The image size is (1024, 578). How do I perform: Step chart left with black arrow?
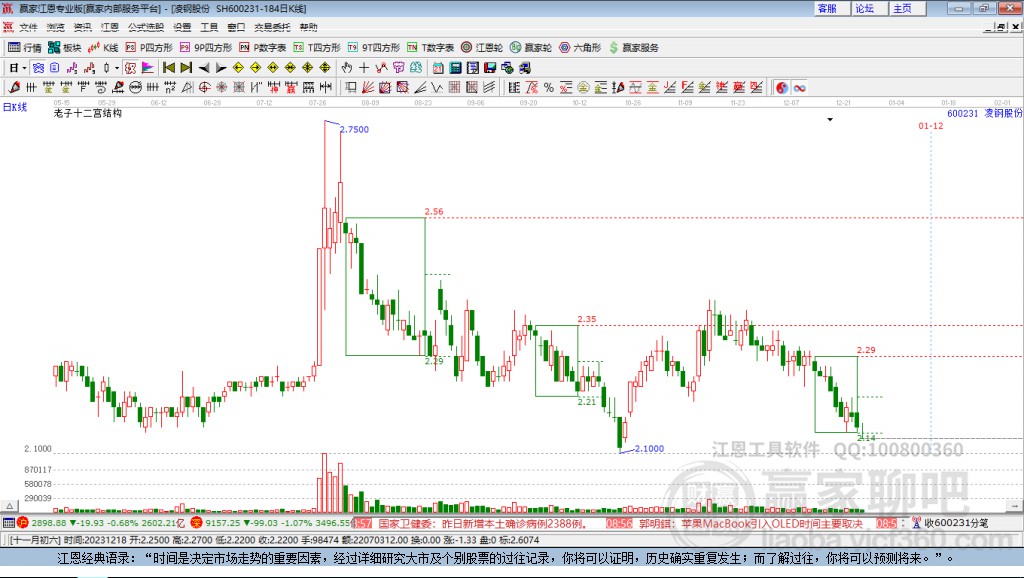(204, 68)
